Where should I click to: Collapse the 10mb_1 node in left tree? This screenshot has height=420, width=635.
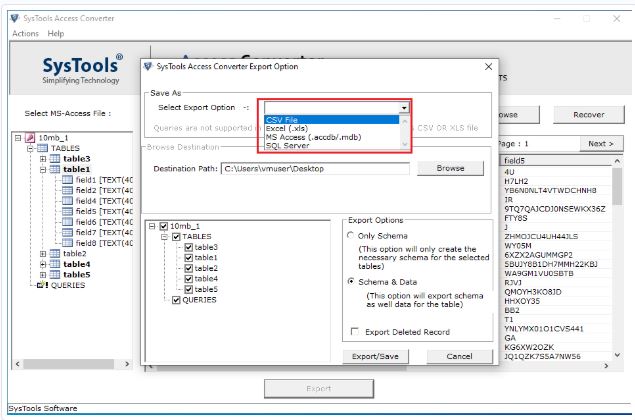click(x=17, y=138)
